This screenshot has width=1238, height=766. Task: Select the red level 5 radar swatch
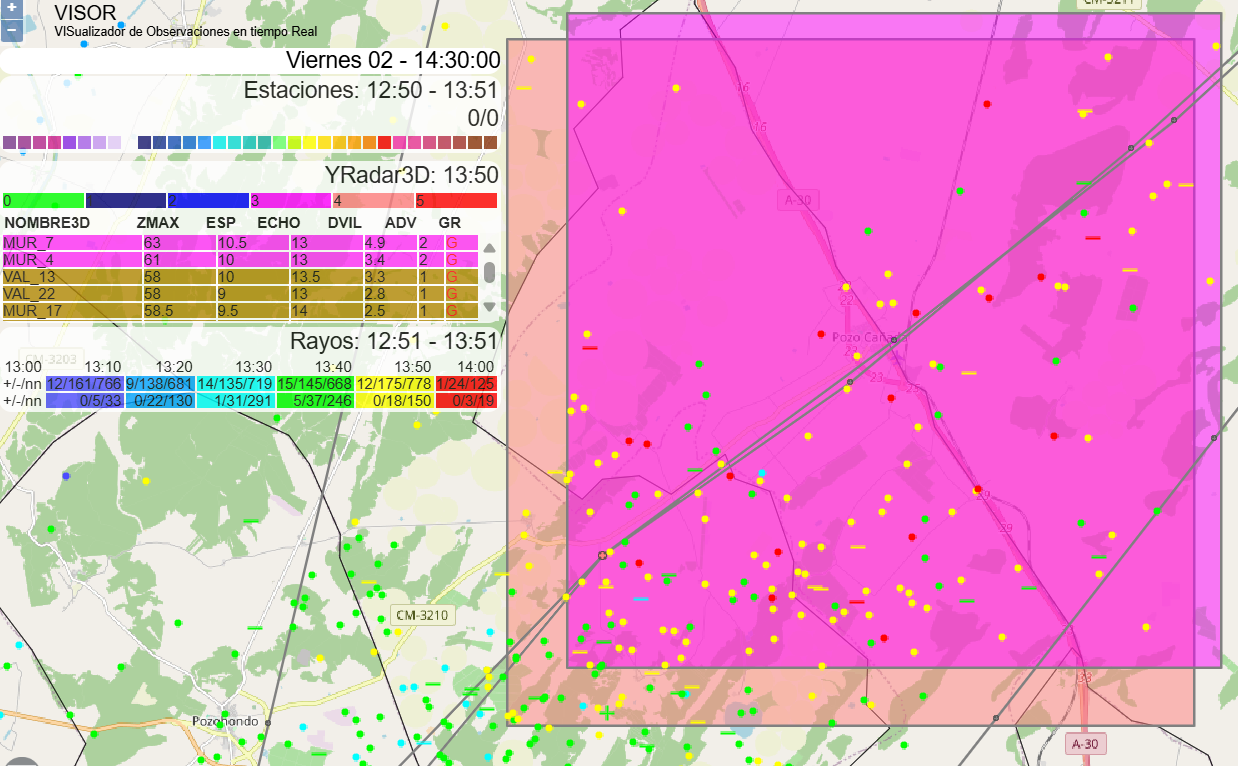(x=456, y=200)
